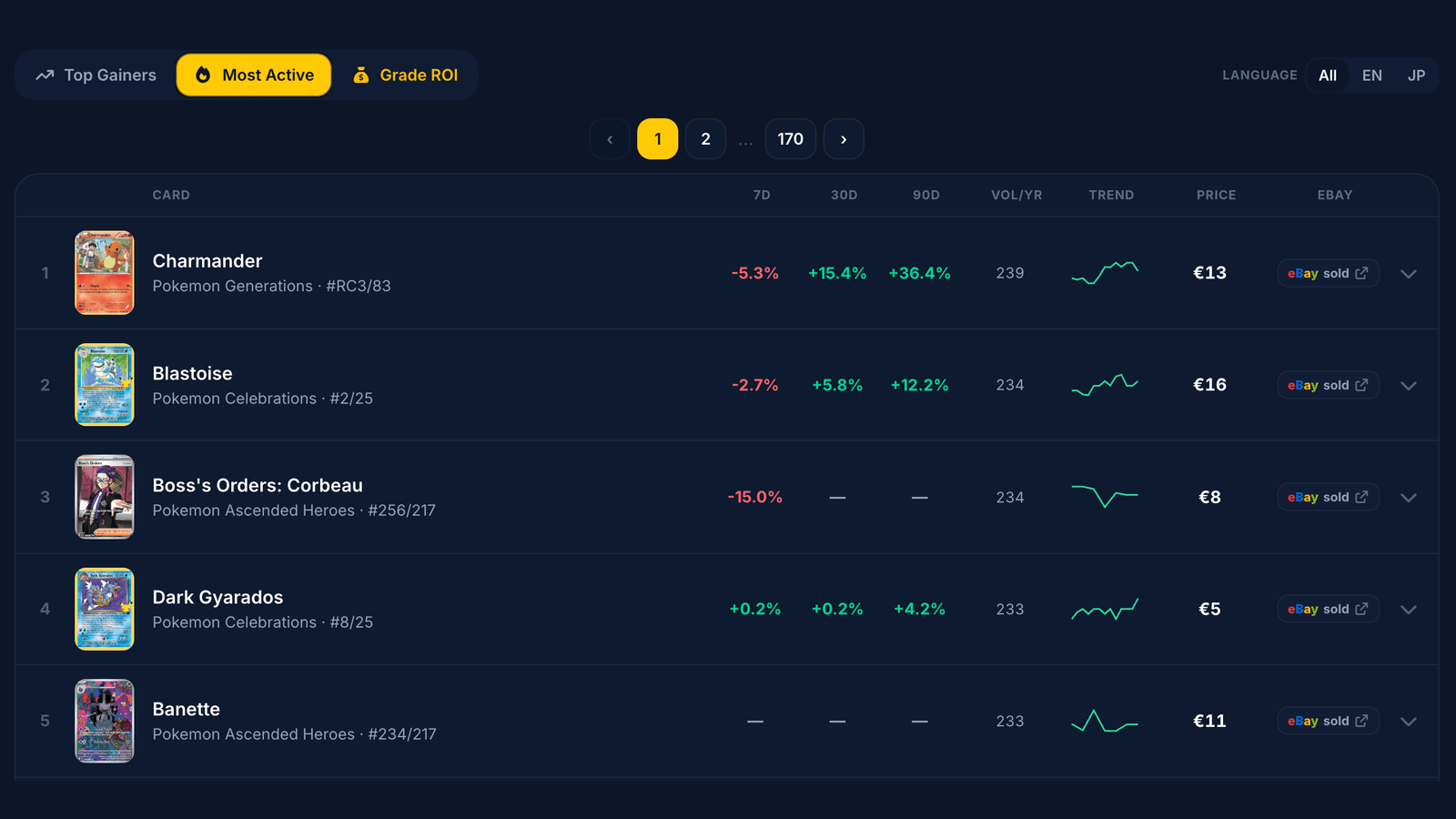
Task: Click Pokemon Celebrations · #8/25 subtitle
Action: [x=262, y=622]
